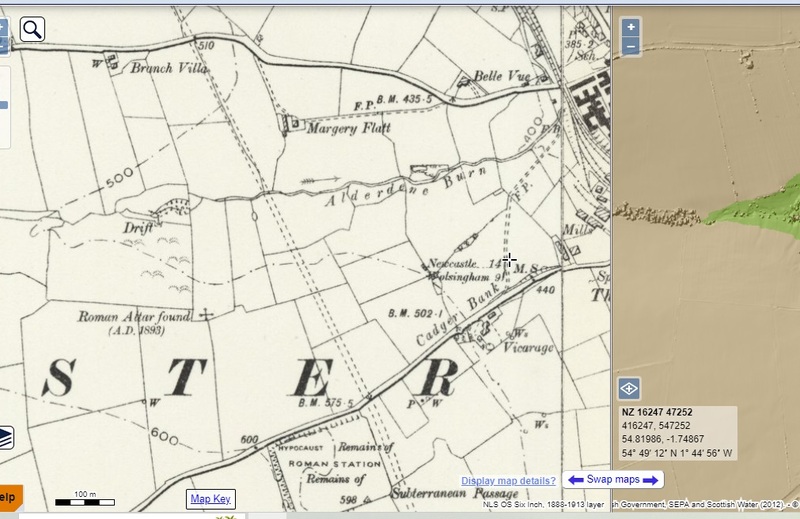
Task: Click the NLS OS Six Inch attribution text
Action: pyautogui.click(x=538, y=504)
